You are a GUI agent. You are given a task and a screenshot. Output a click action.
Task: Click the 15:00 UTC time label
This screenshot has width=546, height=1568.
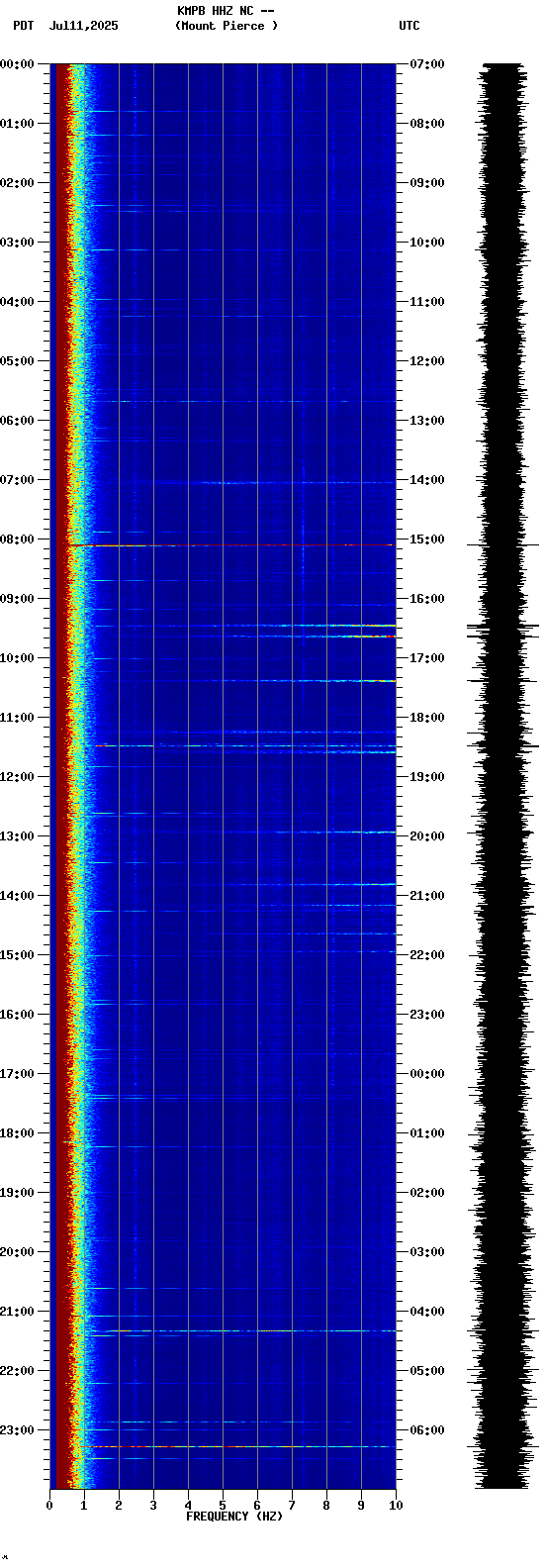pos(427,539)
